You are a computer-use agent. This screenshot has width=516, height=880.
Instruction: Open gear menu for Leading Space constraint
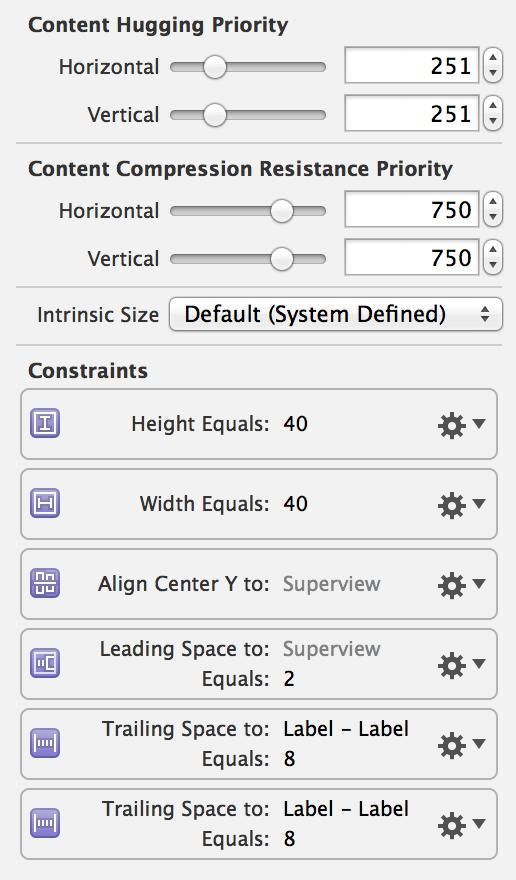tap(461, 665)
